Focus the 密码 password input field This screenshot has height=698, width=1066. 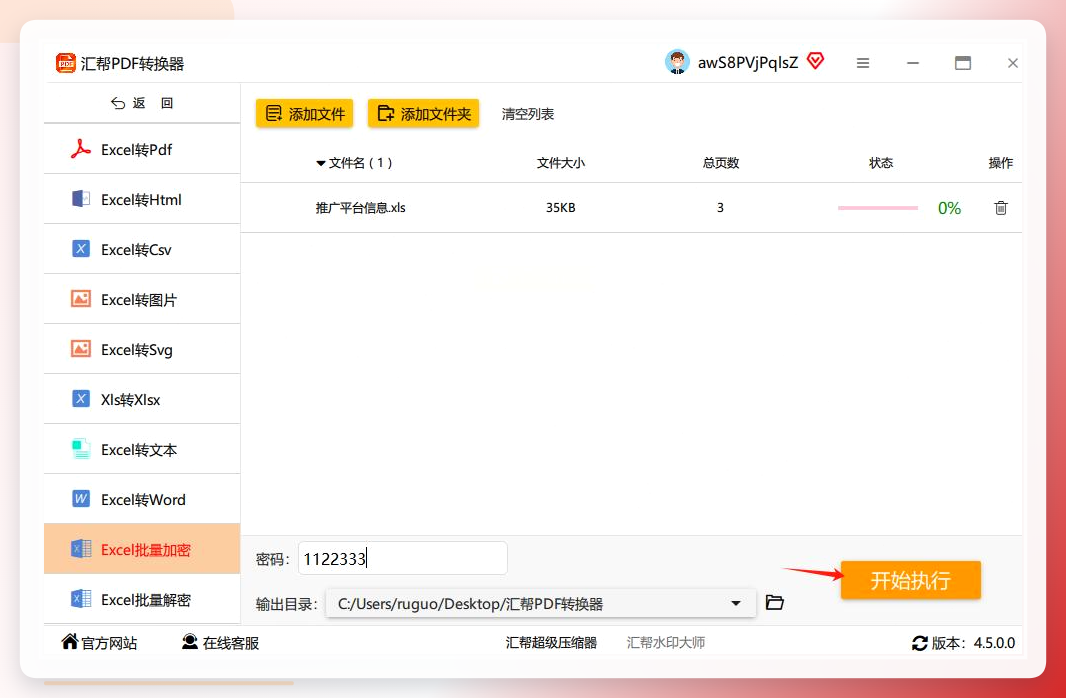click(x=402, y=559)
